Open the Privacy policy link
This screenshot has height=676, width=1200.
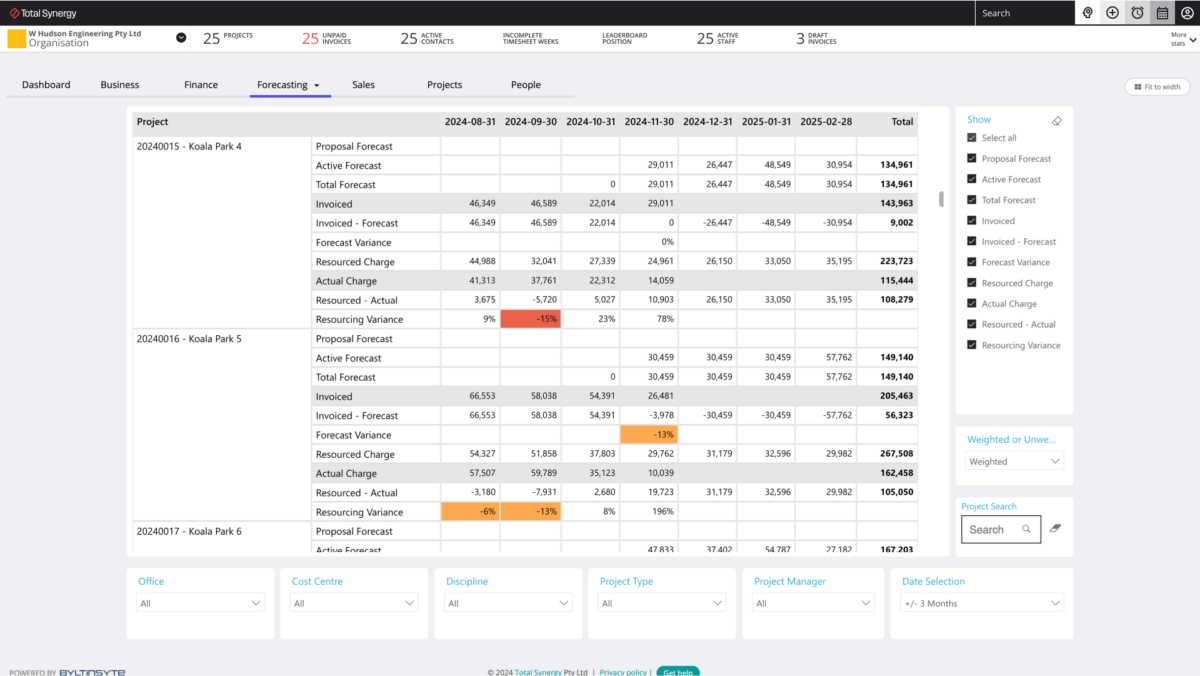(x=623, y=672)
